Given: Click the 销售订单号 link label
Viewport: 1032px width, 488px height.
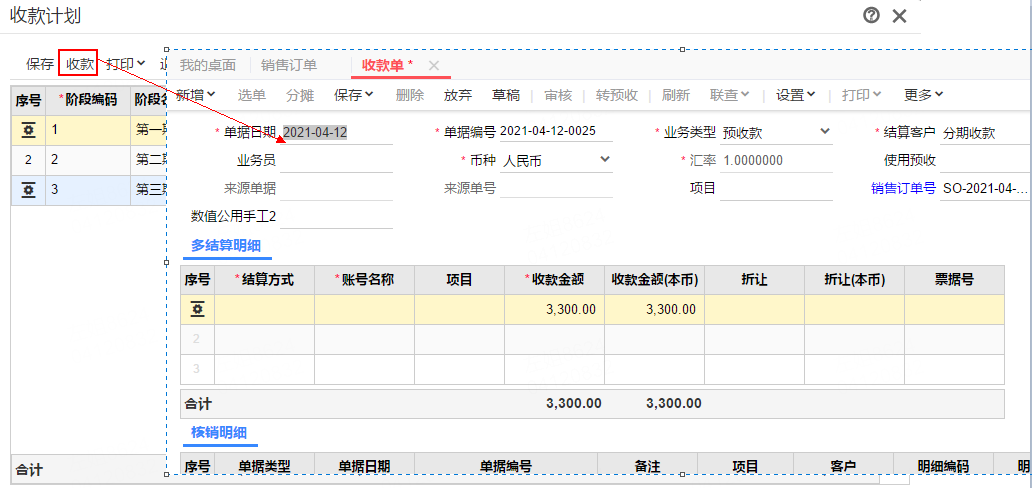Looking at the screenshot, I should click(x=903, y=188).
